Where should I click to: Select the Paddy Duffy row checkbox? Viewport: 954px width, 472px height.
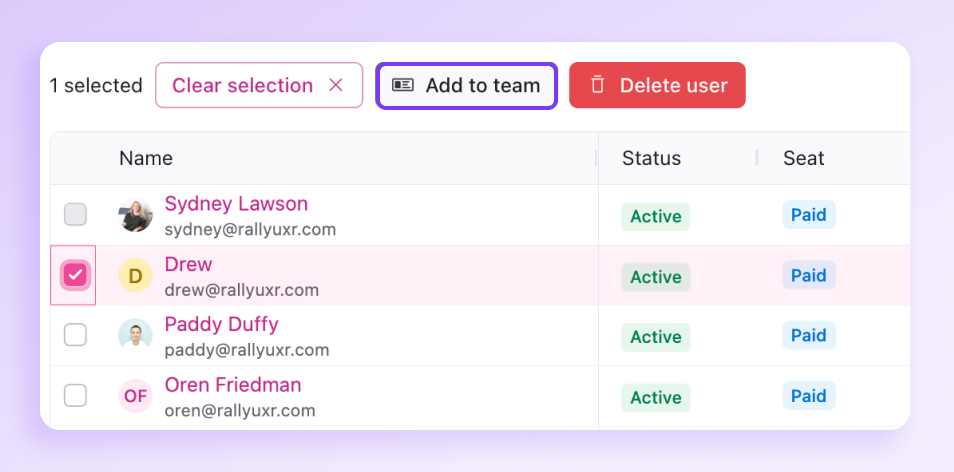click(75, 335)
